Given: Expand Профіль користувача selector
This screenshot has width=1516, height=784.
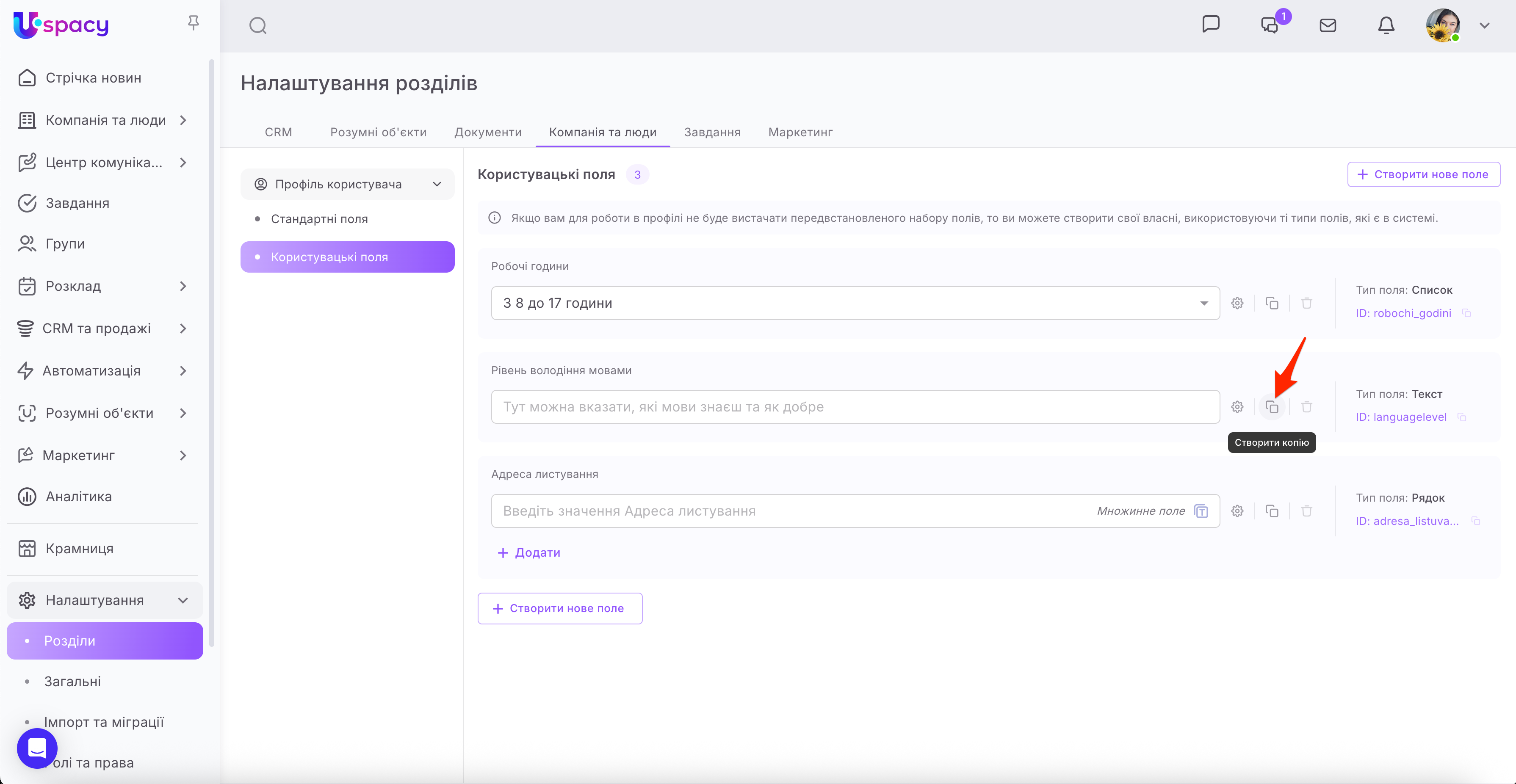Looking at the screenshot, I should (x=347, y=184).
